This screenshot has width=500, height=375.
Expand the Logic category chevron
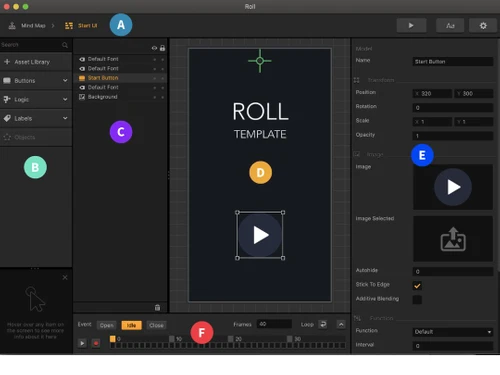point(65,99)
